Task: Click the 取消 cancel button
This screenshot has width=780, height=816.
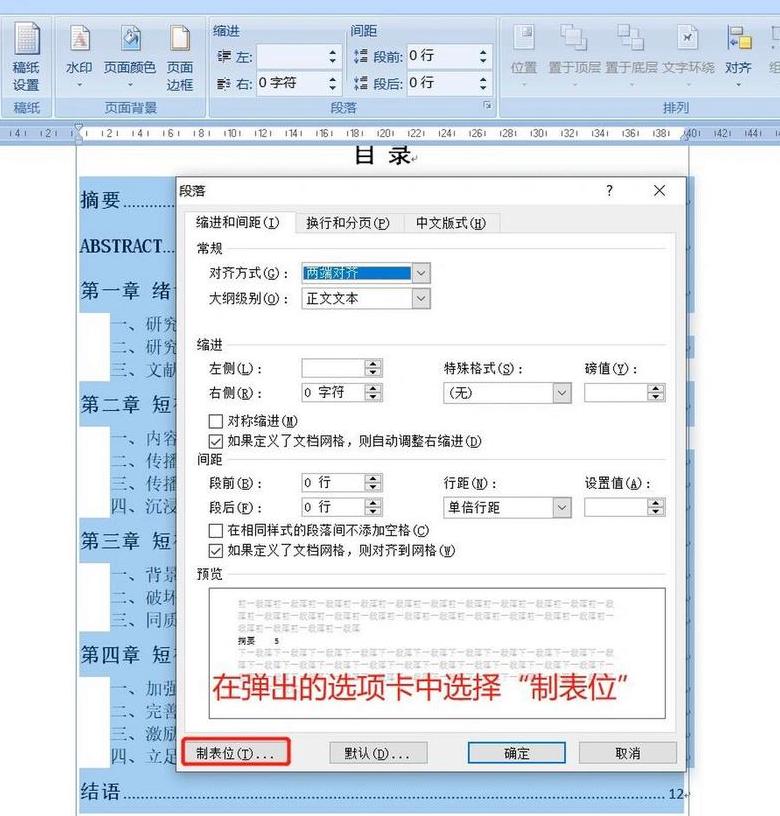Action: click(x=628, y=753)
